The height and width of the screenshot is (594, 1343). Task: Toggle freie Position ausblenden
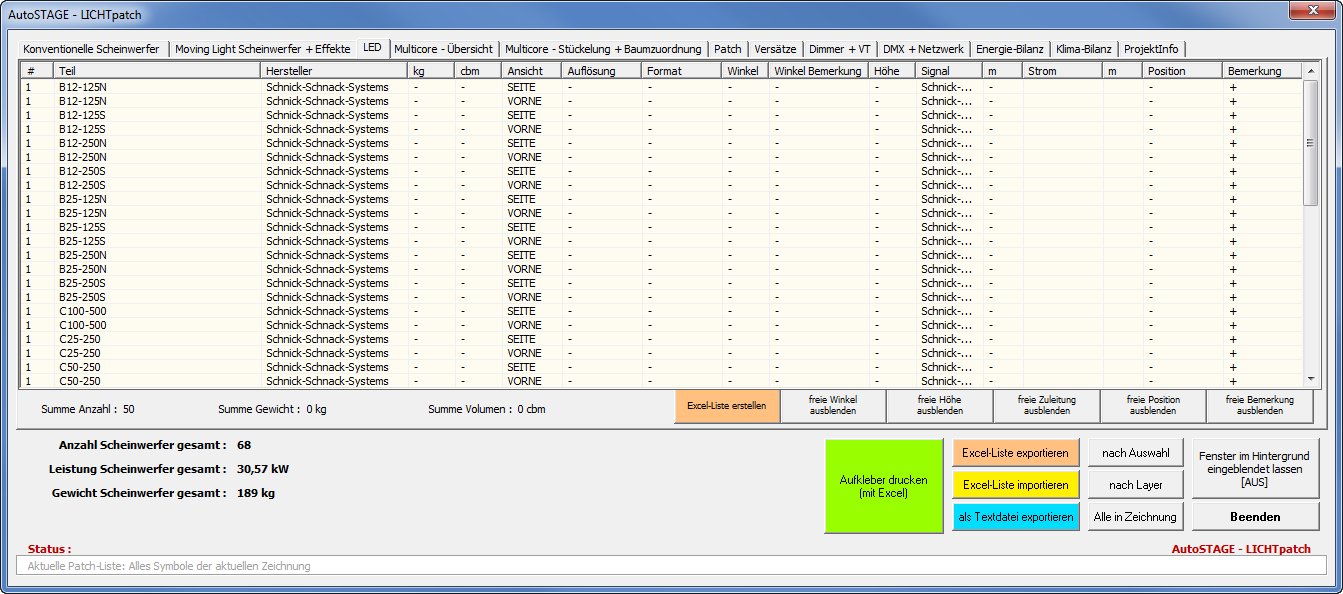coord(1153,406)
